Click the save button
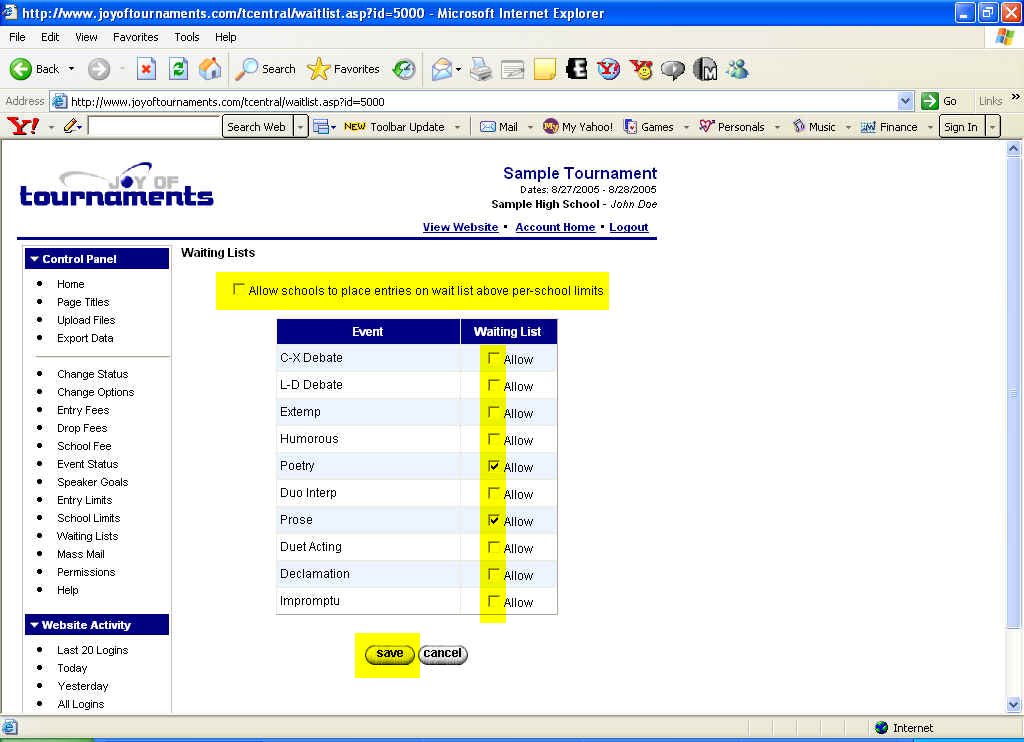This screenshot has width=1024, height=742. point(389,654)
